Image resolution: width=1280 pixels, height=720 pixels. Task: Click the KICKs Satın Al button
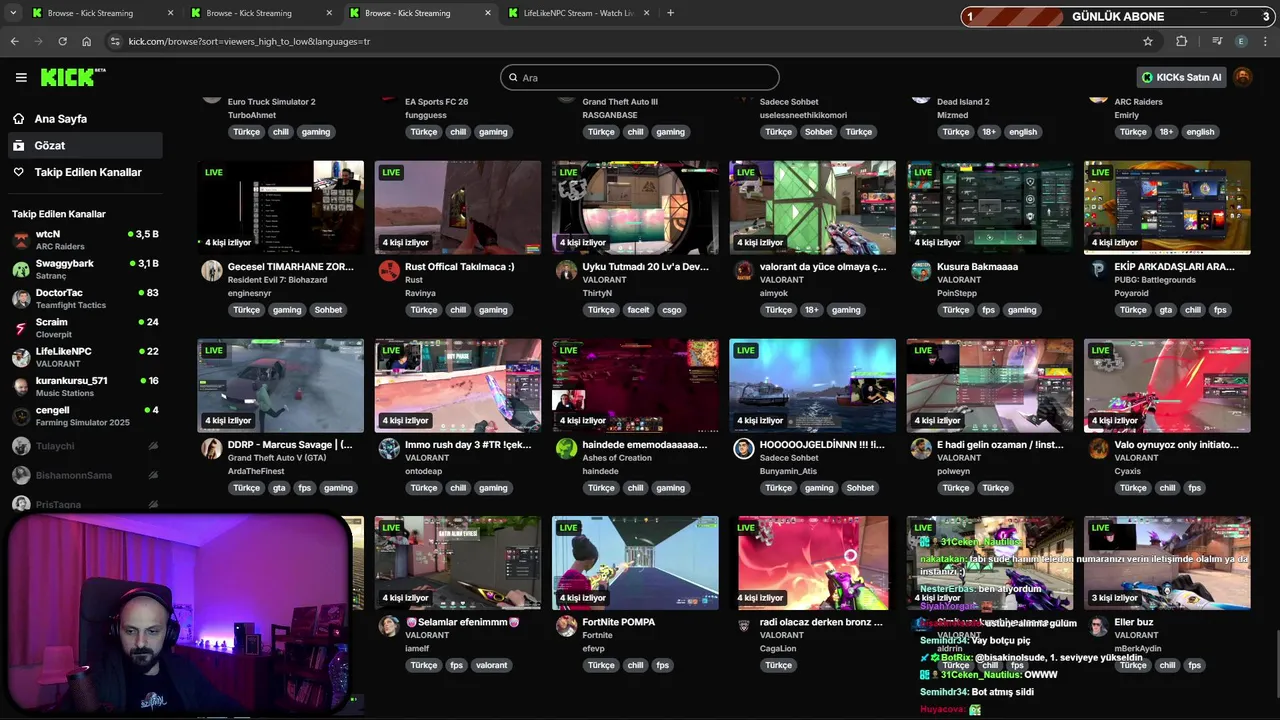tap(1181, 77)
